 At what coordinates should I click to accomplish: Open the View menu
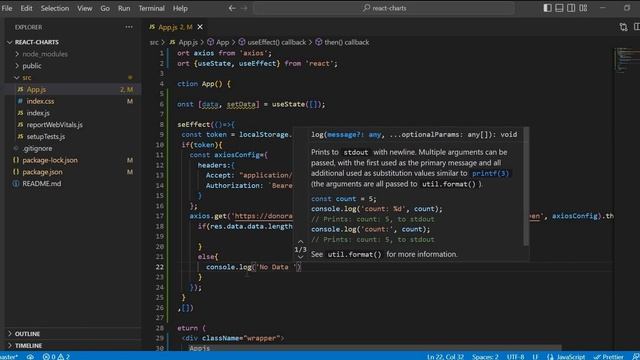pyautogui.click(x=84, y=8)
